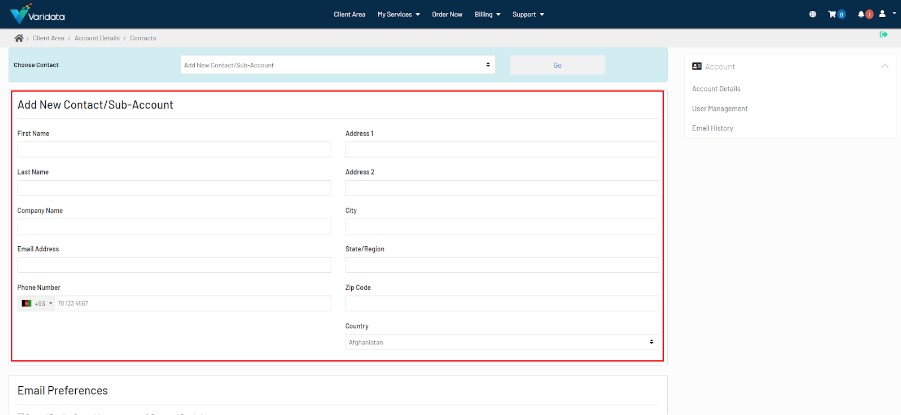Viewport: 901px width, 415px height.
Task: Open the Client Area menu item
Action: pos(349,14)
